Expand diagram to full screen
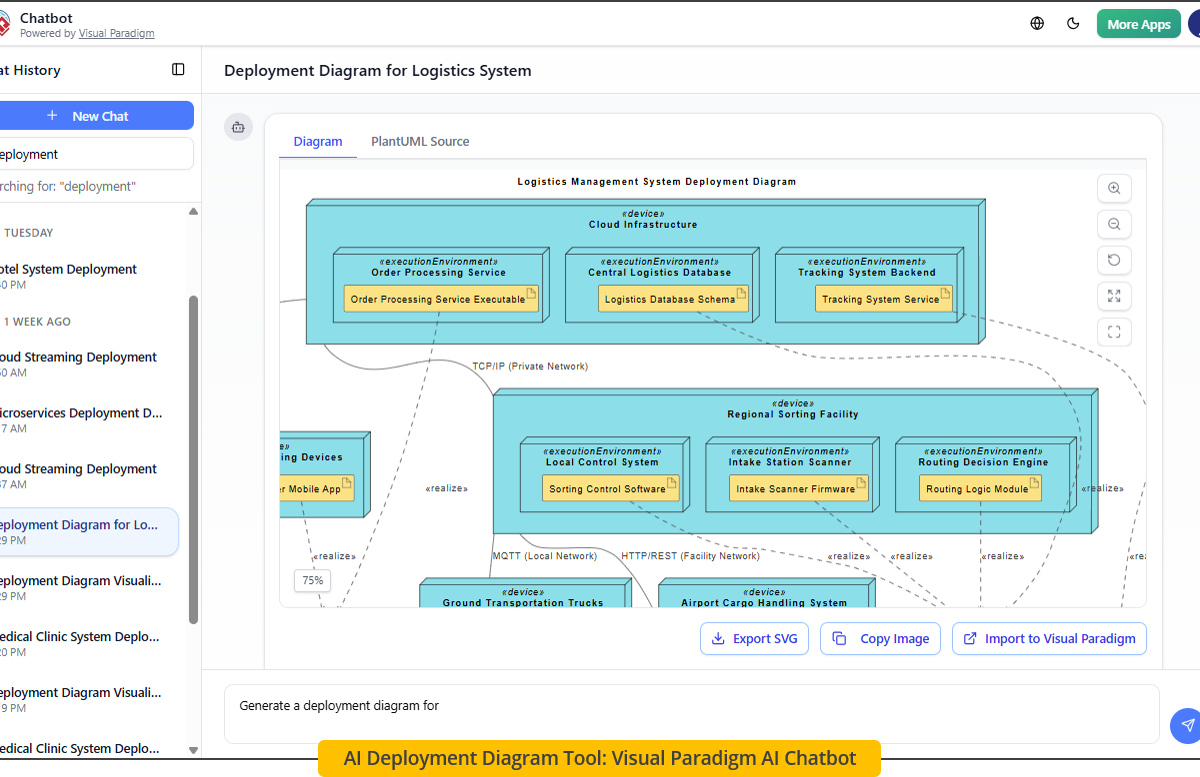The image size is (1200, 777). (x=1114, y=296)
